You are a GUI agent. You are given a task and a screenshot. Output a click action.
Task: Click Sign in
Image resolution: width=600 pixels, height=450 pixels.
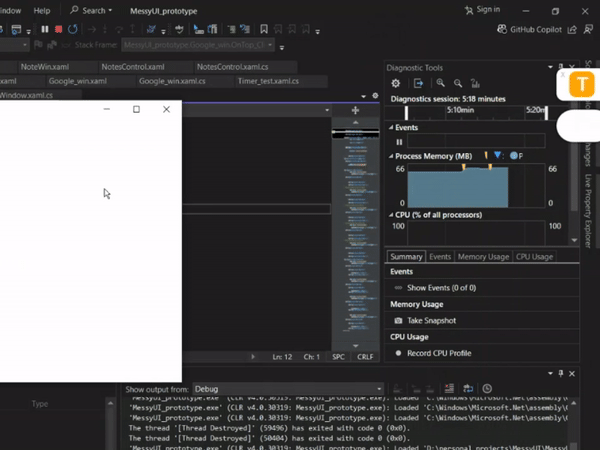tap(483, 10)
